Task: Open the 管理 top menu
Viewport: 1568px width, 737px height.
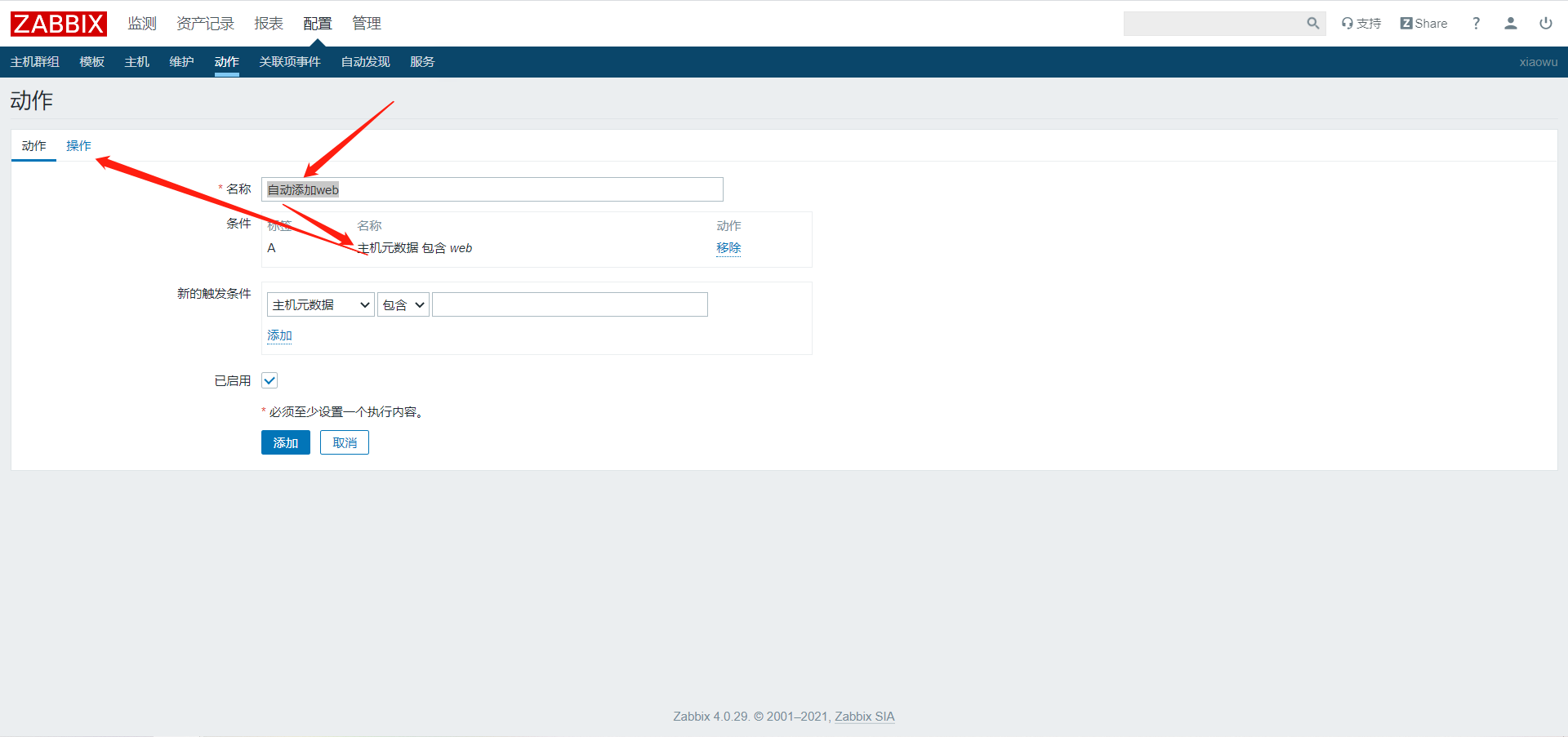Action: click(367, 24)
